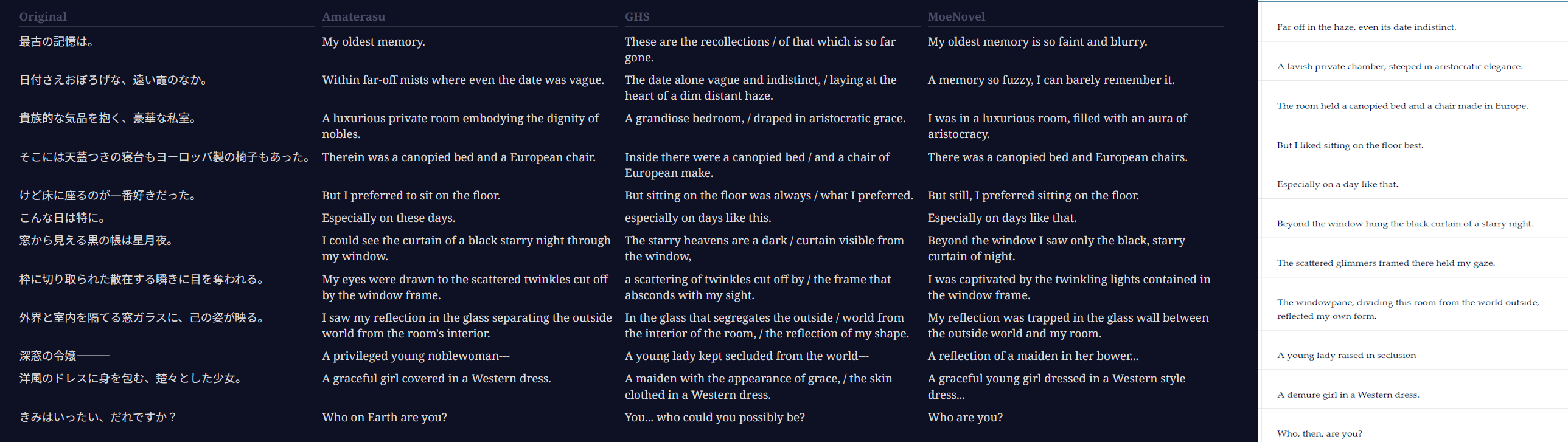
Task: Click 'A privileged young noblewoman' line
Action: point(416,356)
